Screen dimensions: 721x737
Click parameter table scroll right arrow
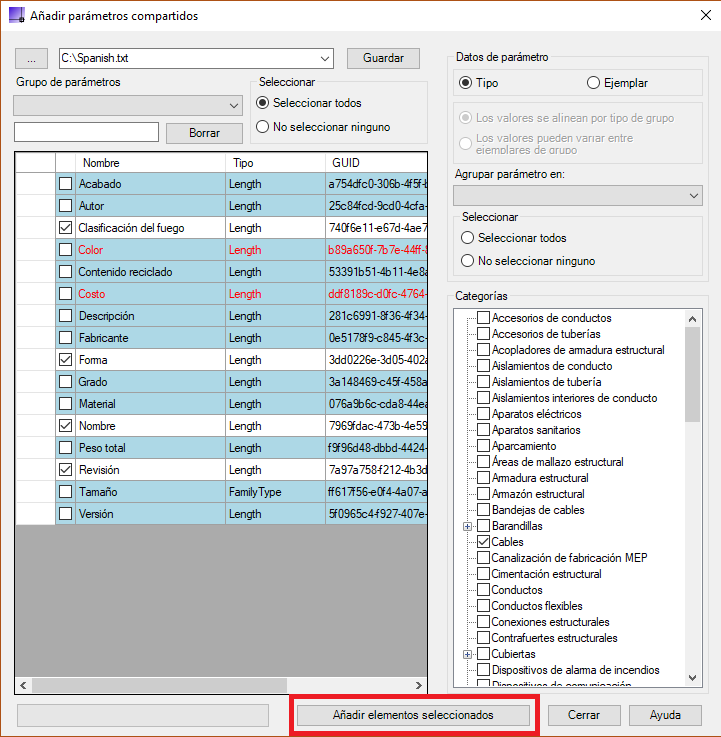[419, 685]
